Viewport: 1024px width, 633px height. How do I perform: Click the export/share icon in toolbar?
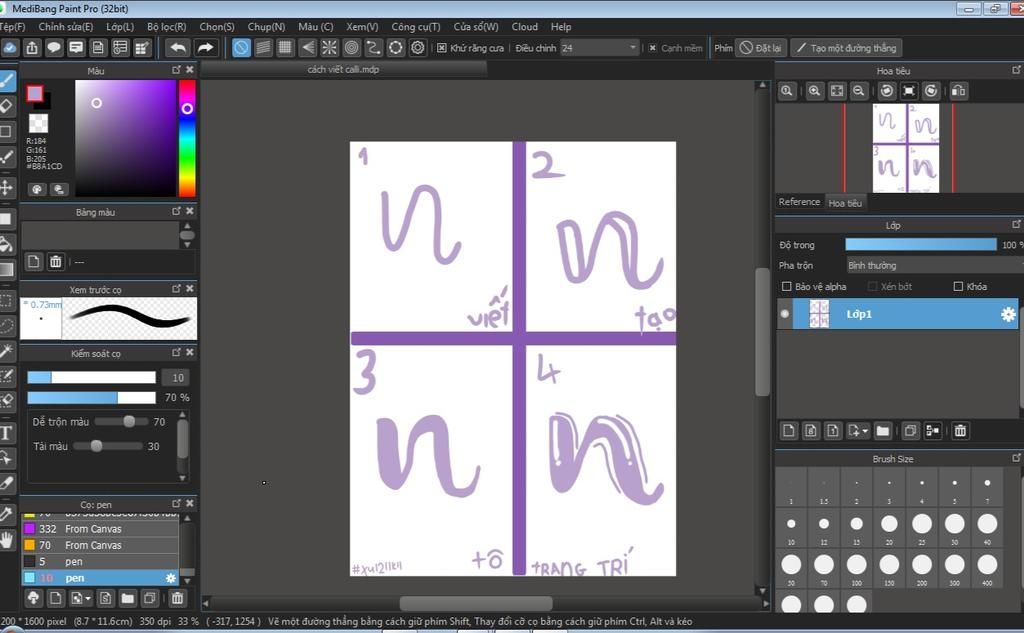[32, 48]
